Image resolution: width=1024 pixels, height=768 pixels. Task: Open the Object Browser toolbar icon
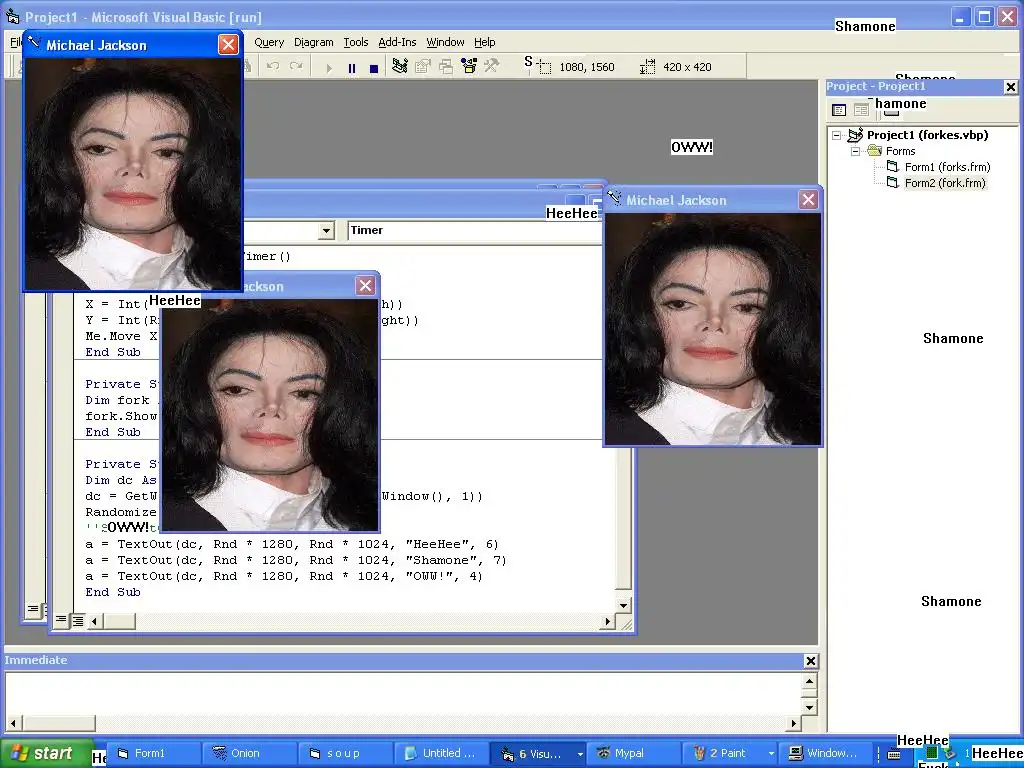point(469,66)
